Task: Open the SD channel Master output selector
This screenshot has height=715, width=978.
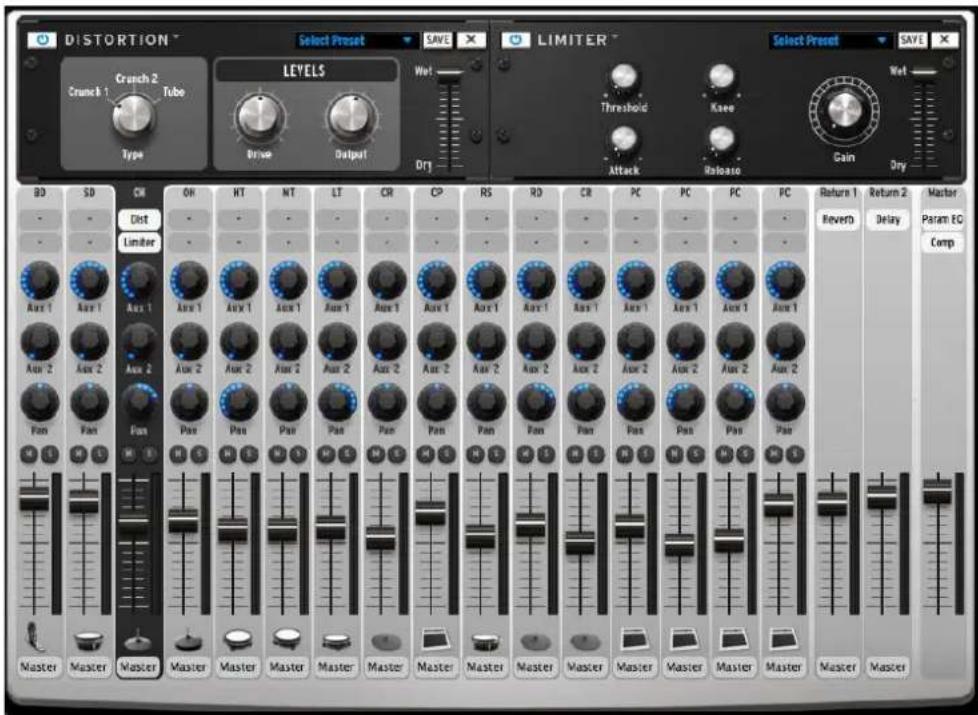Action: [x=89, y=667]
